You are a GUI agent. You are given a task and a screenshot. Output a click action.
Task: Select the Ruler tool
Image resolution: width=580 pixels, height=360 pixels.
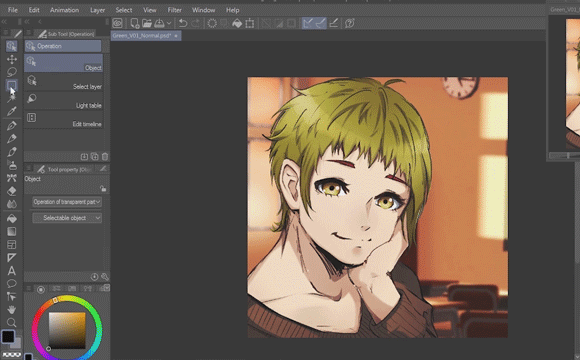click(11, 258)
